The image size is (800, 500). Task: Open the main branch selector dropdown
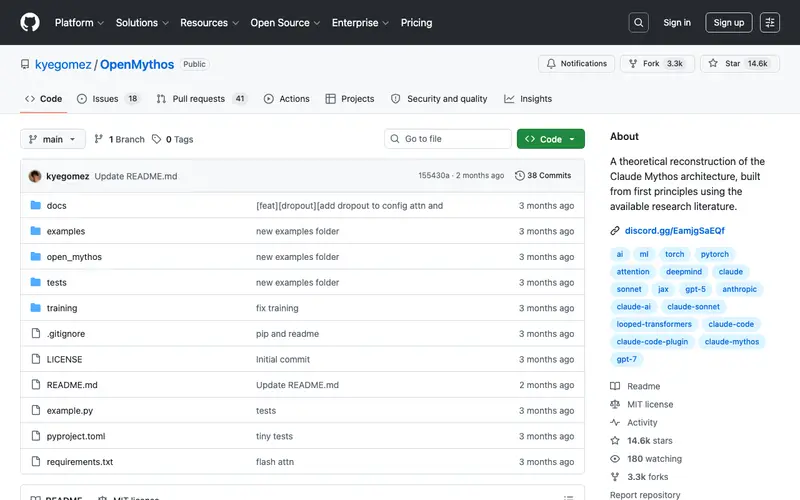(x=53, y=139)
